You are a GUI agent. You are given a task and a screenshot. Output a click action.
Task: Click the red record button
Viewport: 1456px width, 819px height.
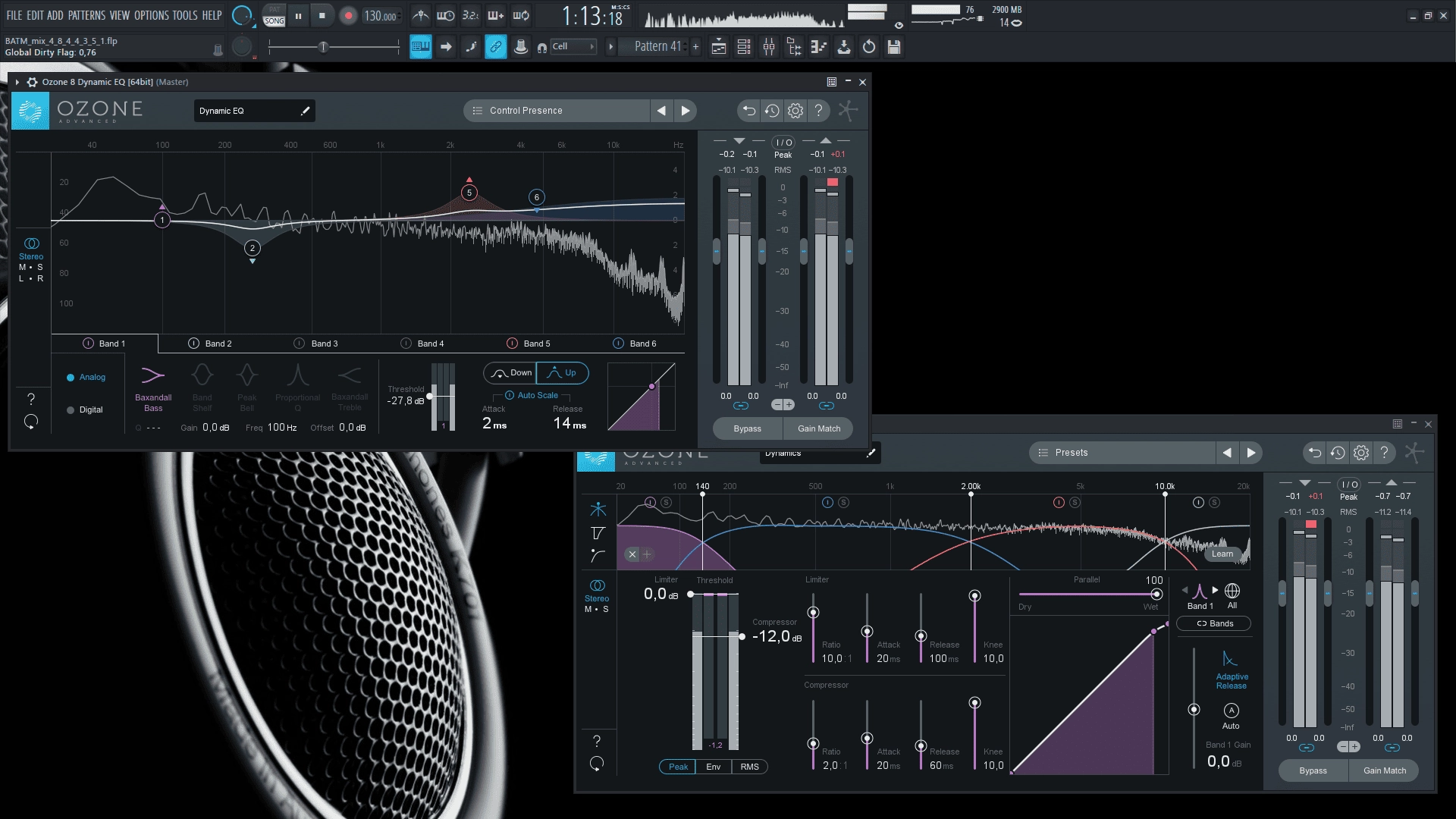point(348,16)
